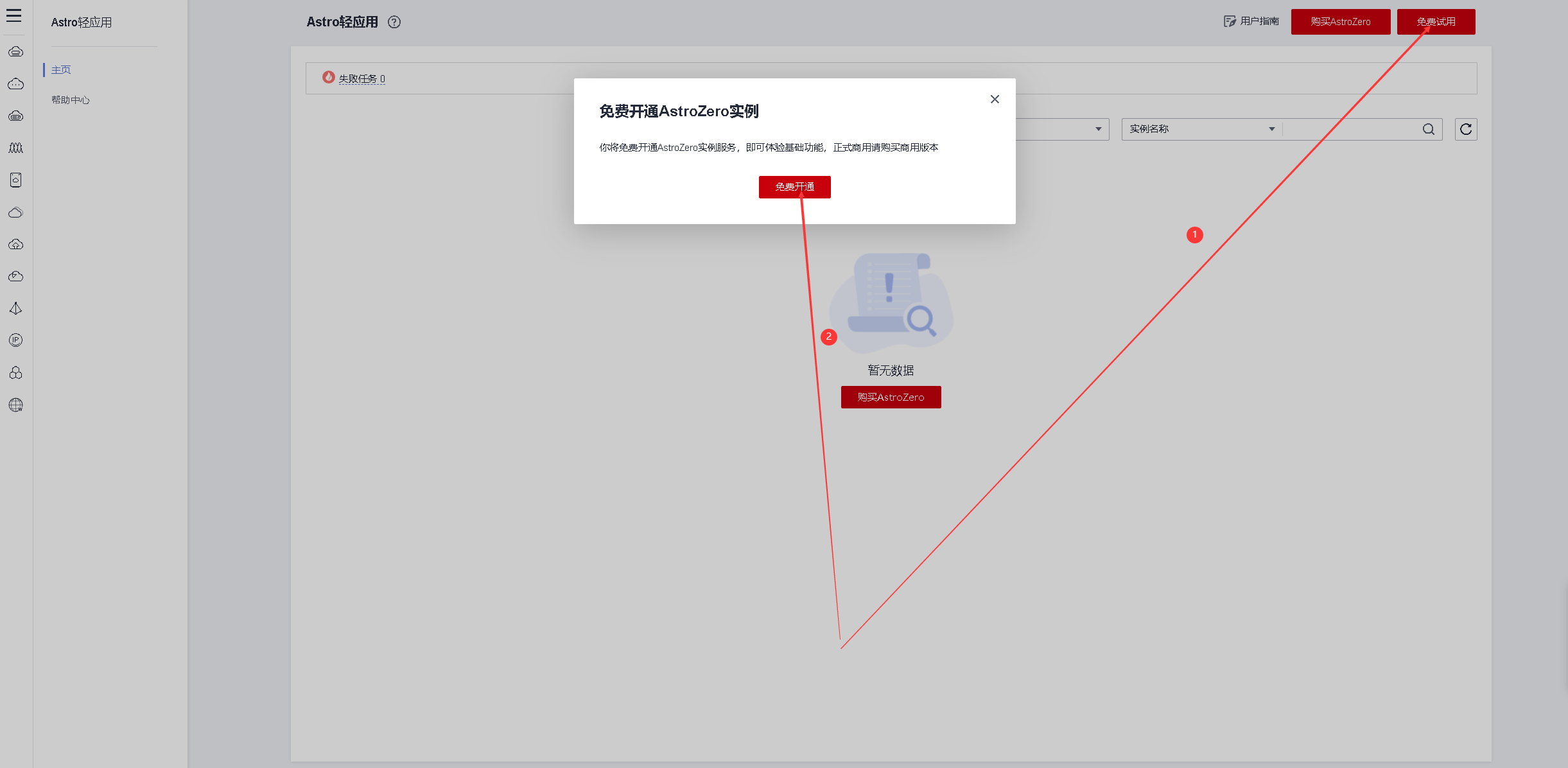Image resolution: width=1568 pixels, height=768 pixels.
Task: Click the search magnifier icon
Action: pos(1428,129)
